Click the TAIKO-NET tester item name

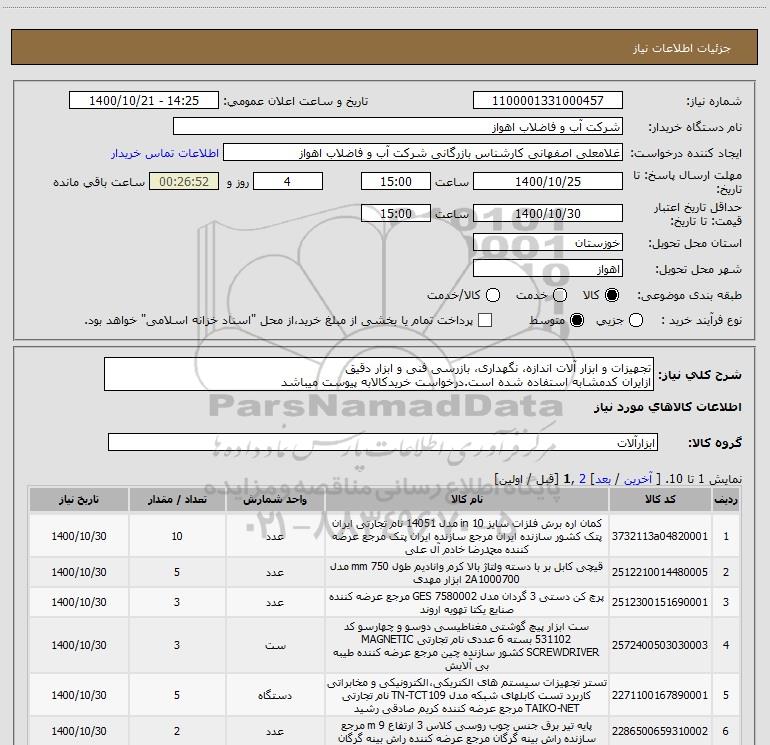coord(467,695)
